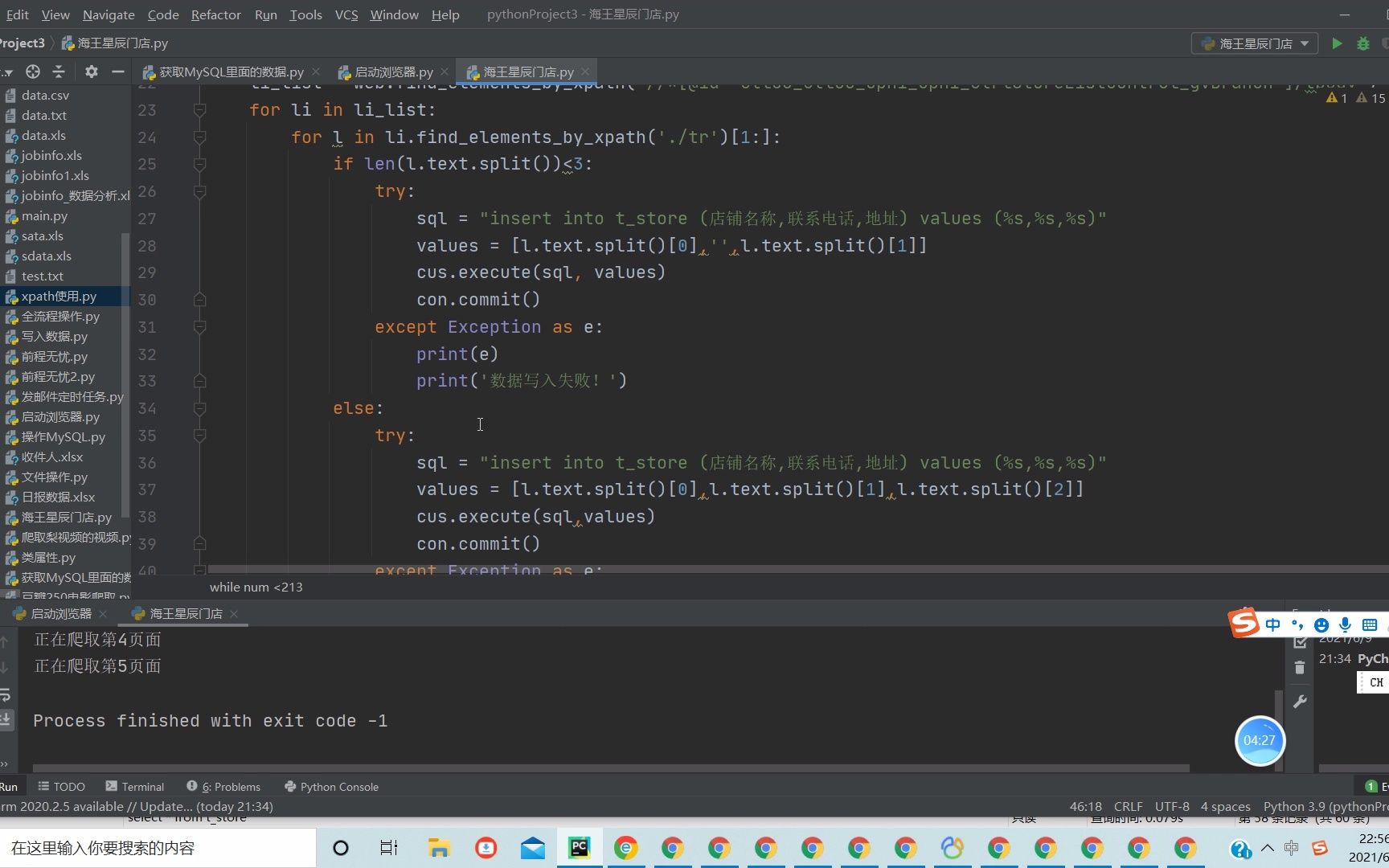The height and width of the screenshot is (868, 1389).
Task: Click the Windows search box
Action: point(158,848)
